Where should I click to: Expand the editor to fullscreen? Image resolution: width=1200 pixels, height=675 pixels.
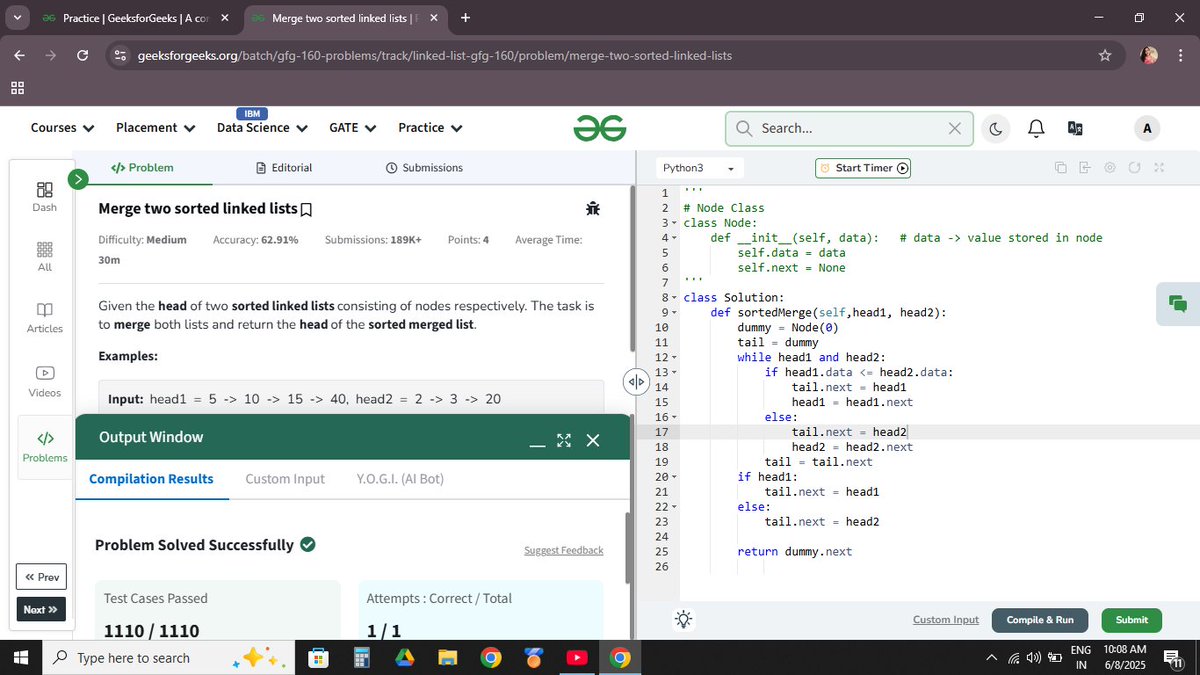(x=1158, y=167)
